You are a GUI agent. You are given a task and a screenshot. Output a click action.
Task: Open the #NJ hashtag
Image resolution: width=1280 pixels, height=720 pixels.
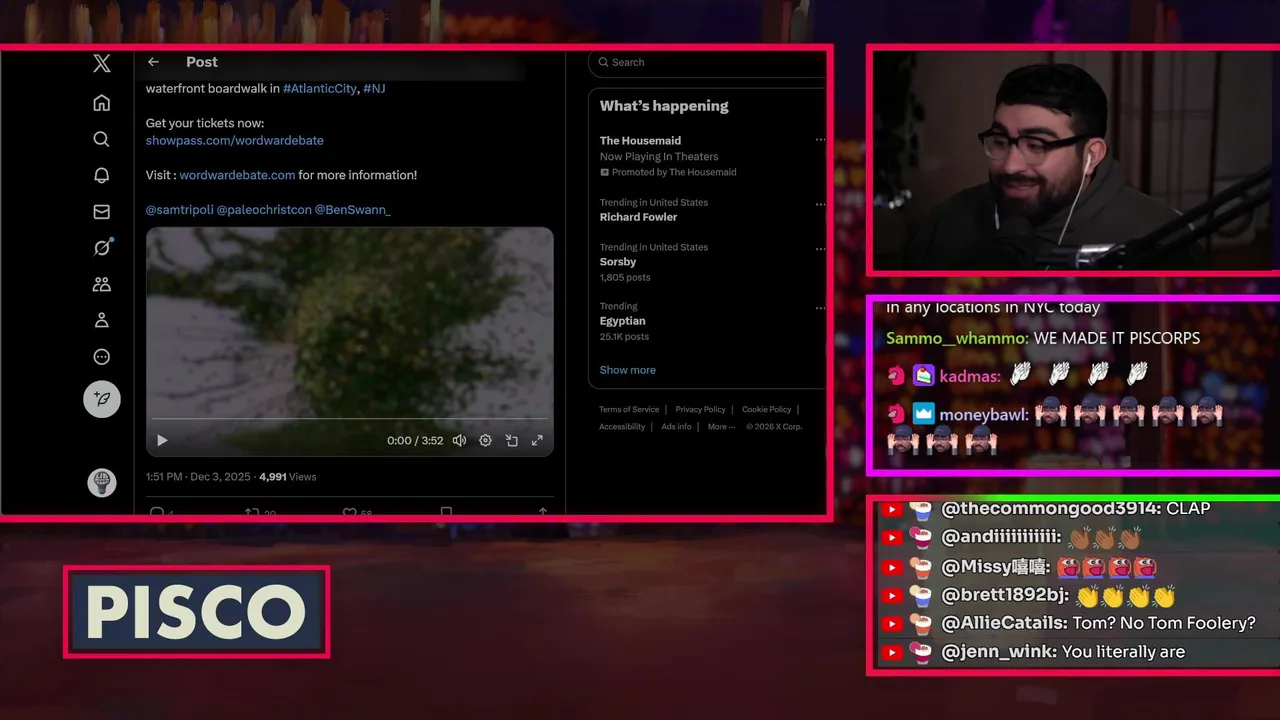[x=374, y=88]
